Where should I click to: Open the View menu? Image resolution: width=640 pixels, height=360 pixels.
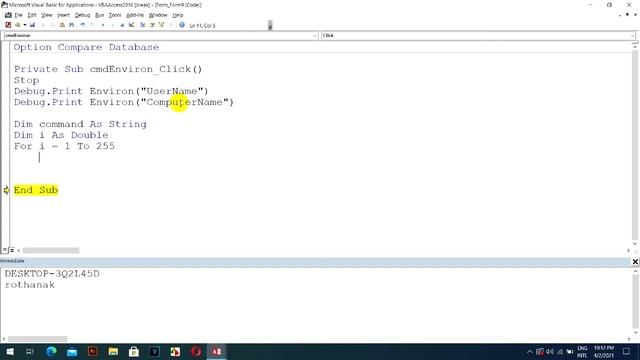tap(47, 15)
